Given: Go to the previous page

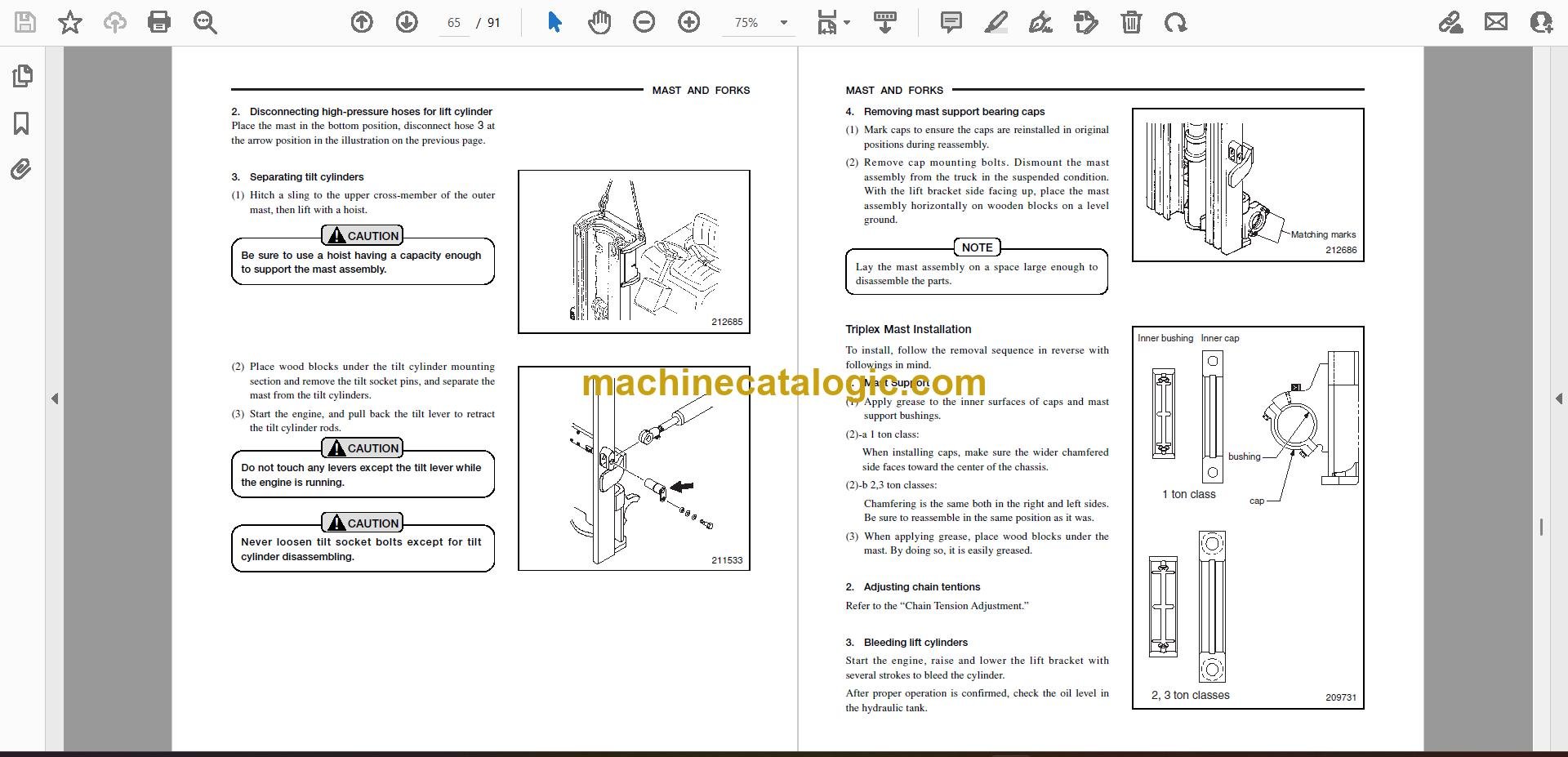Looking at the screenshot, I should (x=362, y=23).
